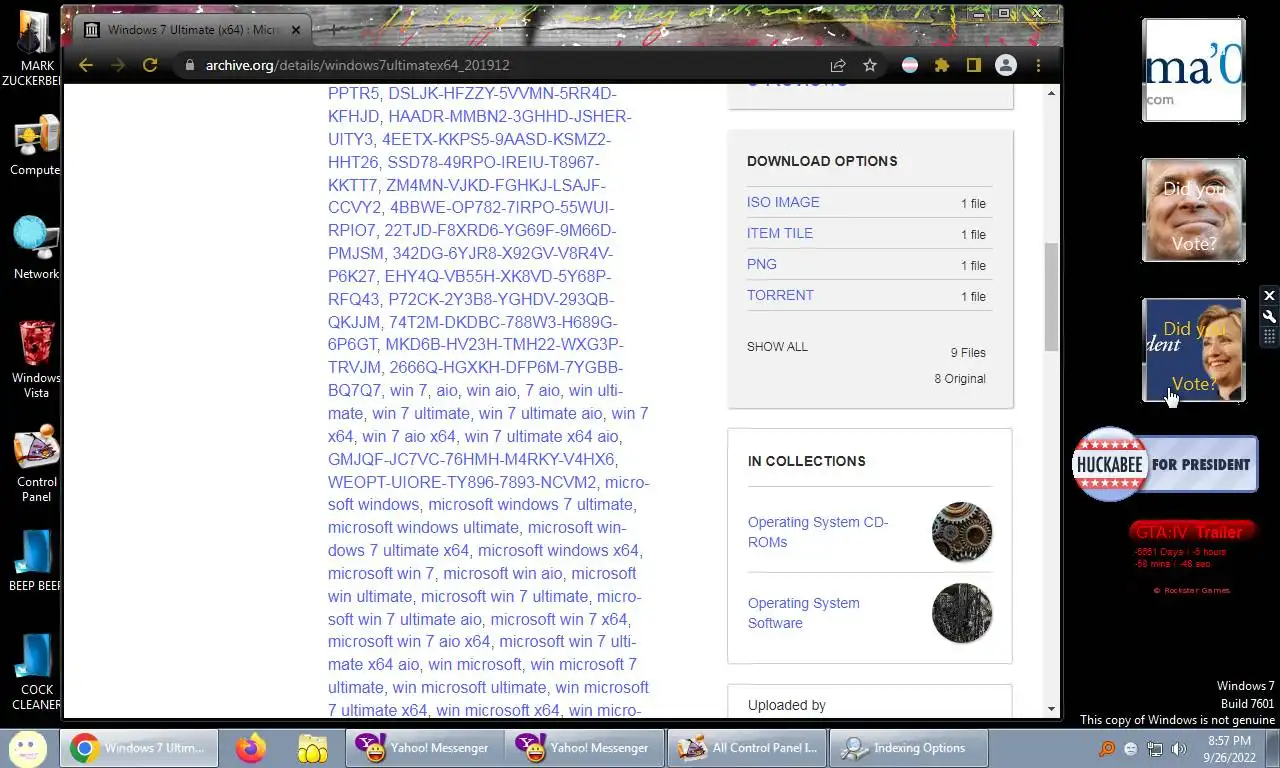1280x768 pixels.
Task: Click the '8 Original' count text
Action: [x=960, y=379]
